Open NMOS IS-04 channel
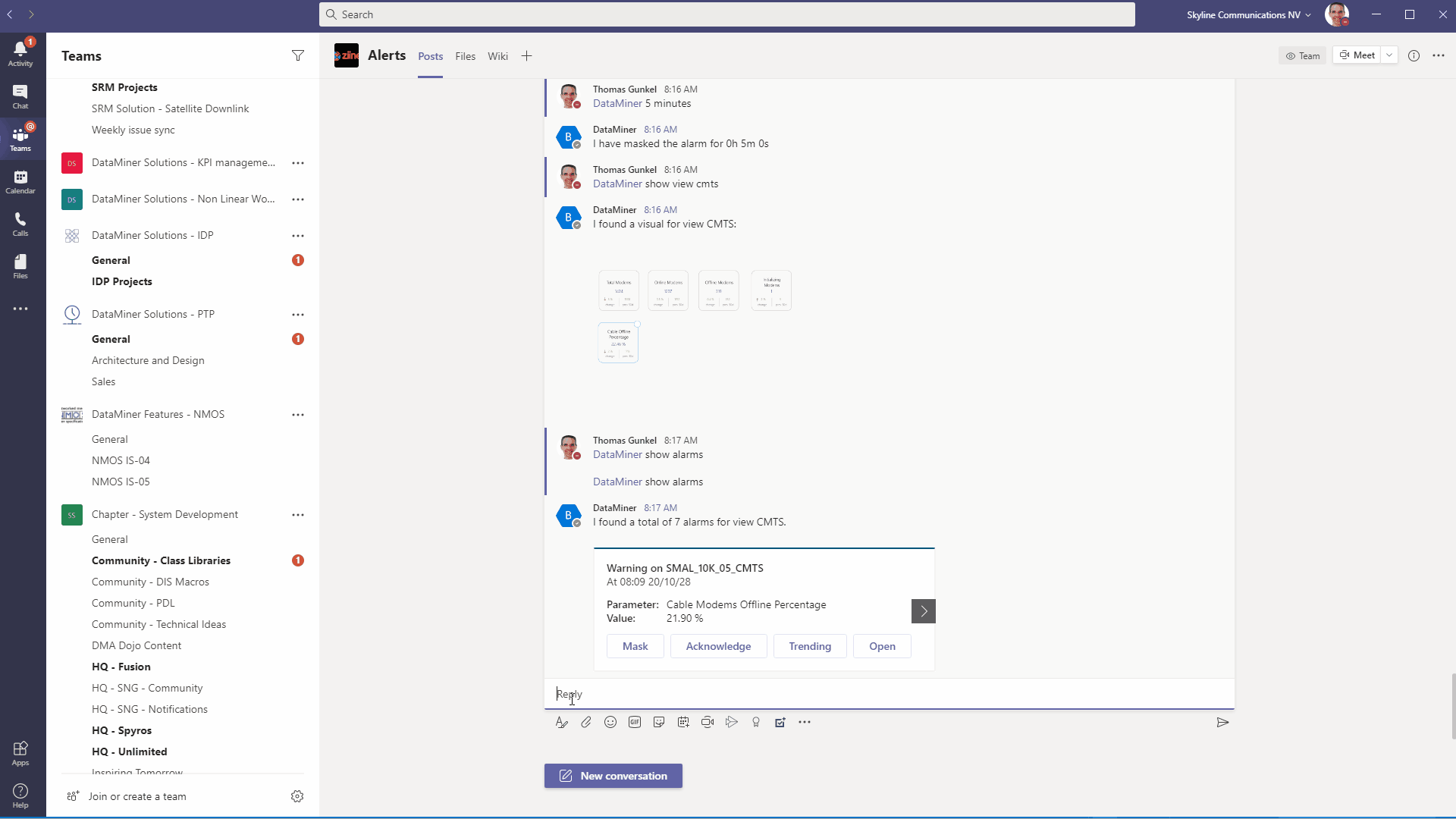This screenshot has width=1456, height=819. pyautogui.click(x=121, y=460)
